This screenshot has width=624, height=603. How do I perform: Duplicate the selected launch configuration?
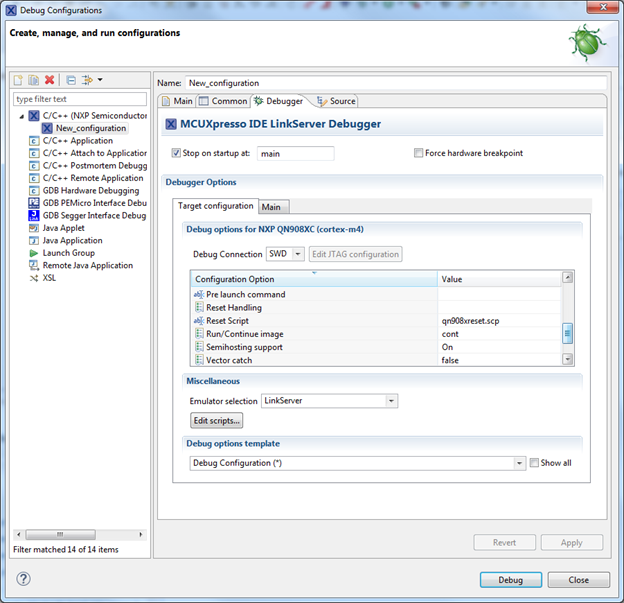coord(34,80)
